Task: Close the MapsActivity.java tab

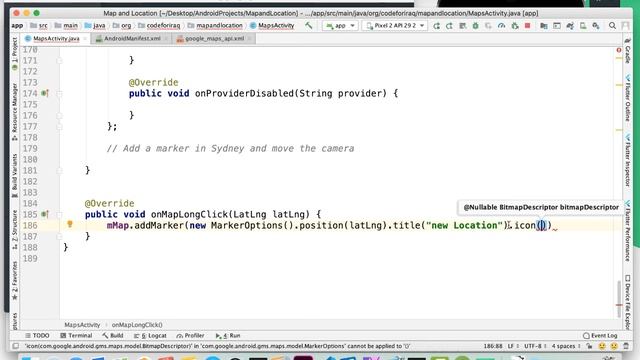Action: click(85, 38)
